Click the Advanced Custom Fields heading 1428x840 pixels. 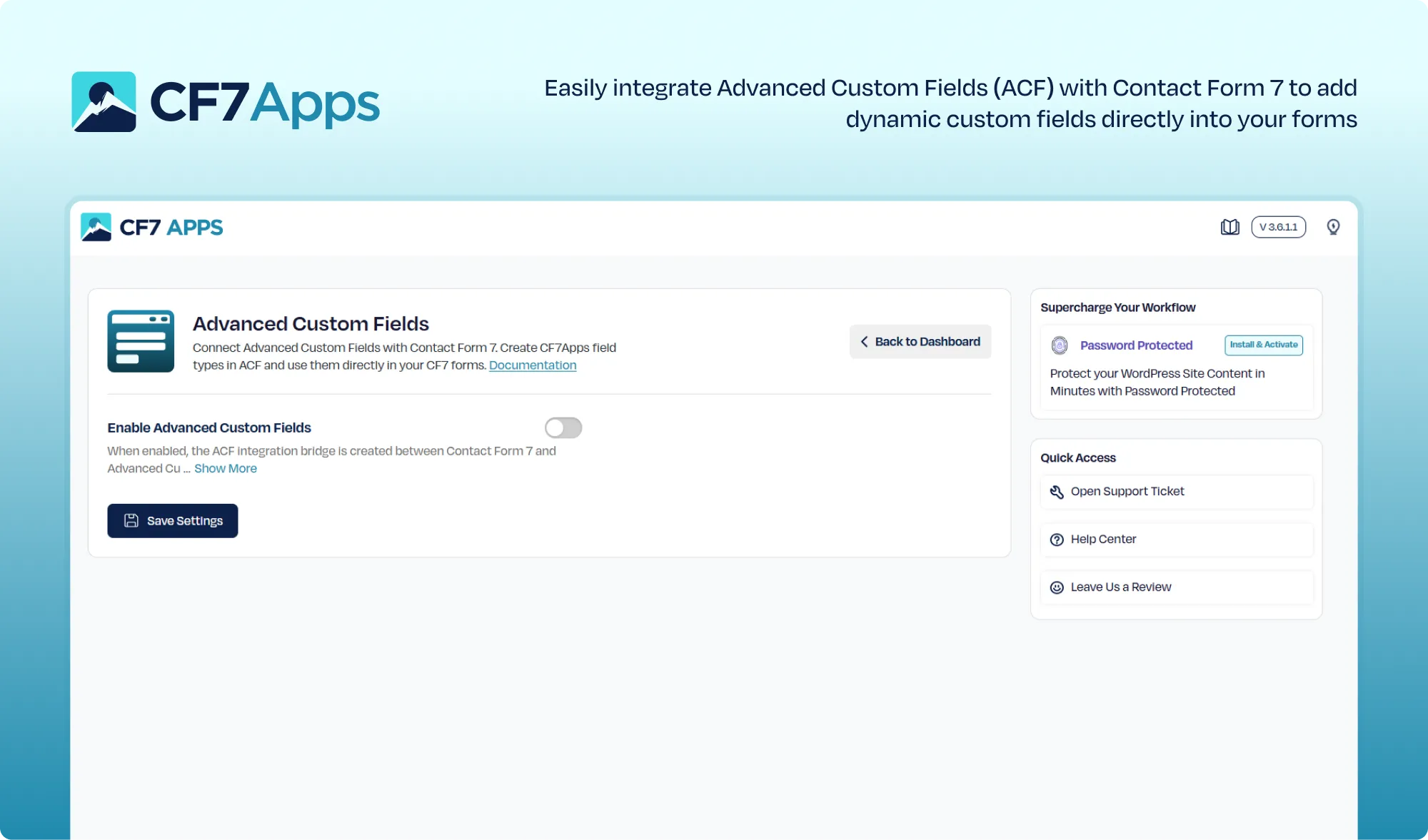[311, 324]
